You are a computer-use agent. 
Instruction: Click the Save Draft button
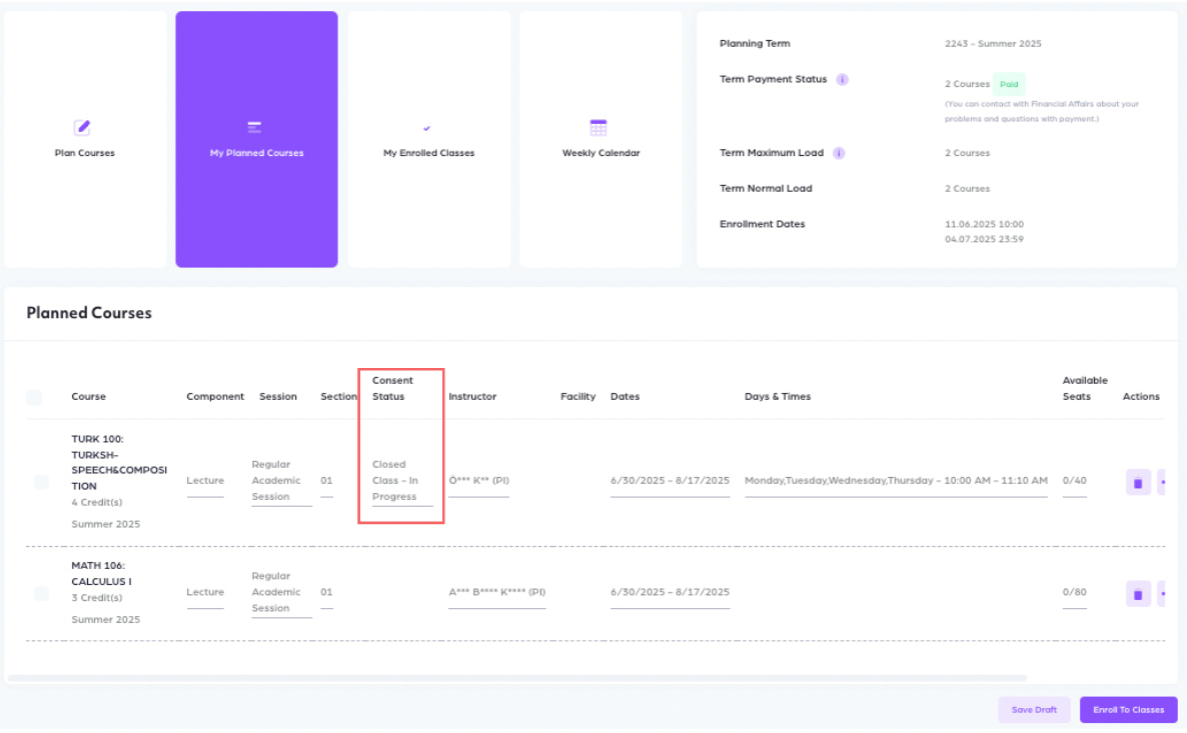[x=1034, y=710]
